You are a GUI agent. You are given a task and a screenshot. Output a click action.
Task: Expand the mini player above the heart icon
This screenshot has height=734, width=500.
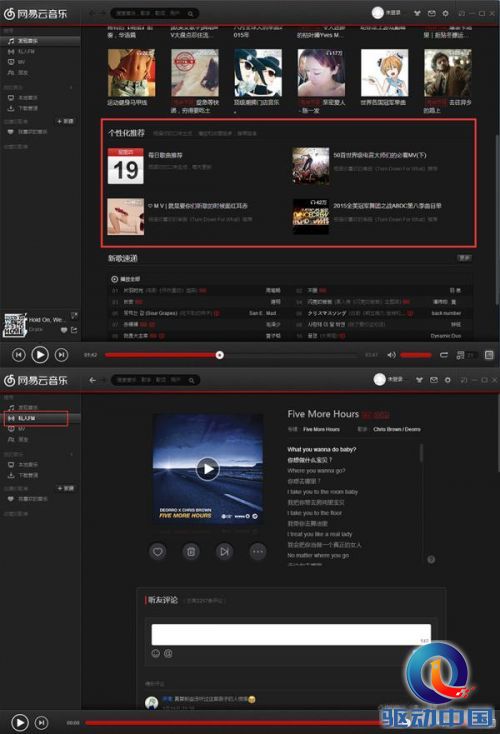[x=74, y=315]
